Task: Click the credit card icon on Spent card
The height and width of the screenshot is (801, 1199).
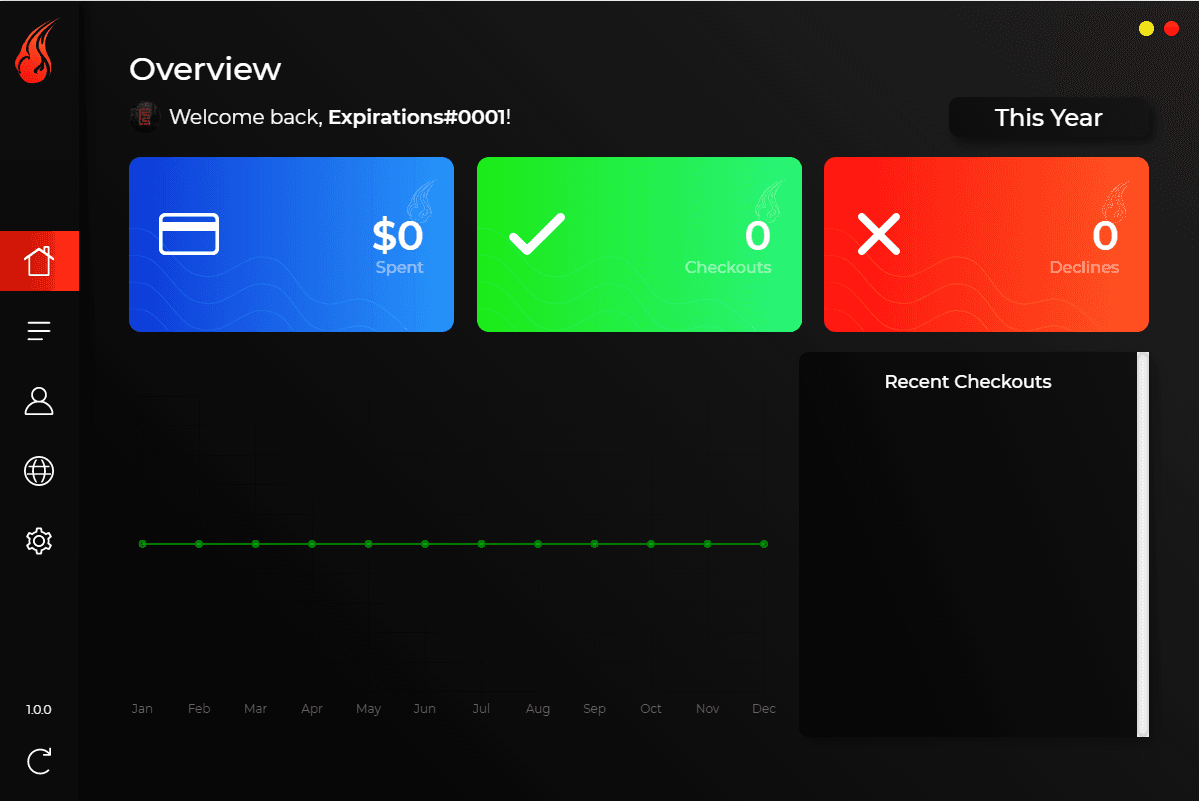Action: tap(189, 234)
